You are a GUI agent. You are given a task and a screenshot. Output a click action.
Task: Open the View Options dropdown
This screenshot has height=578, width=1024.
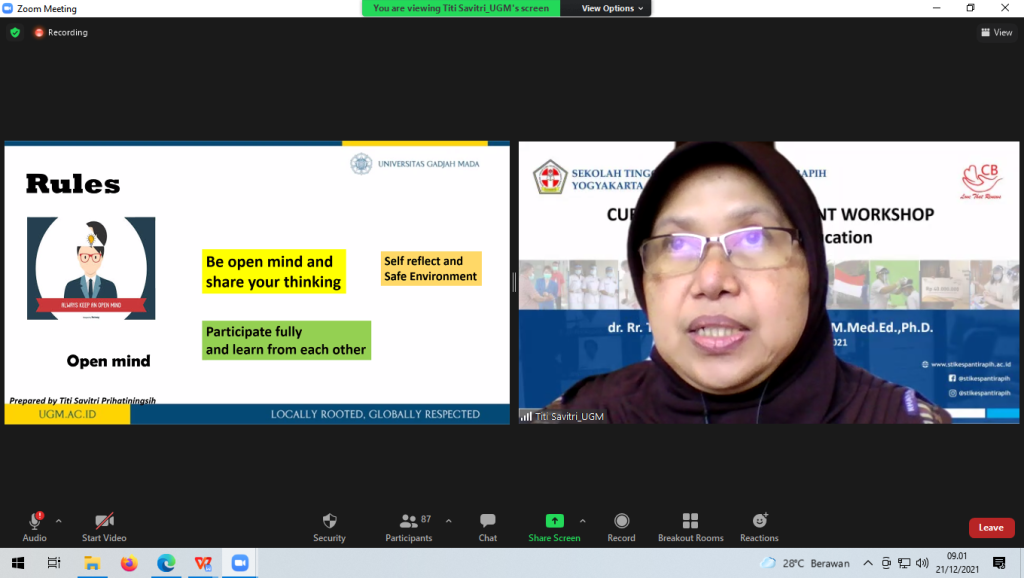tap(612, 8)
